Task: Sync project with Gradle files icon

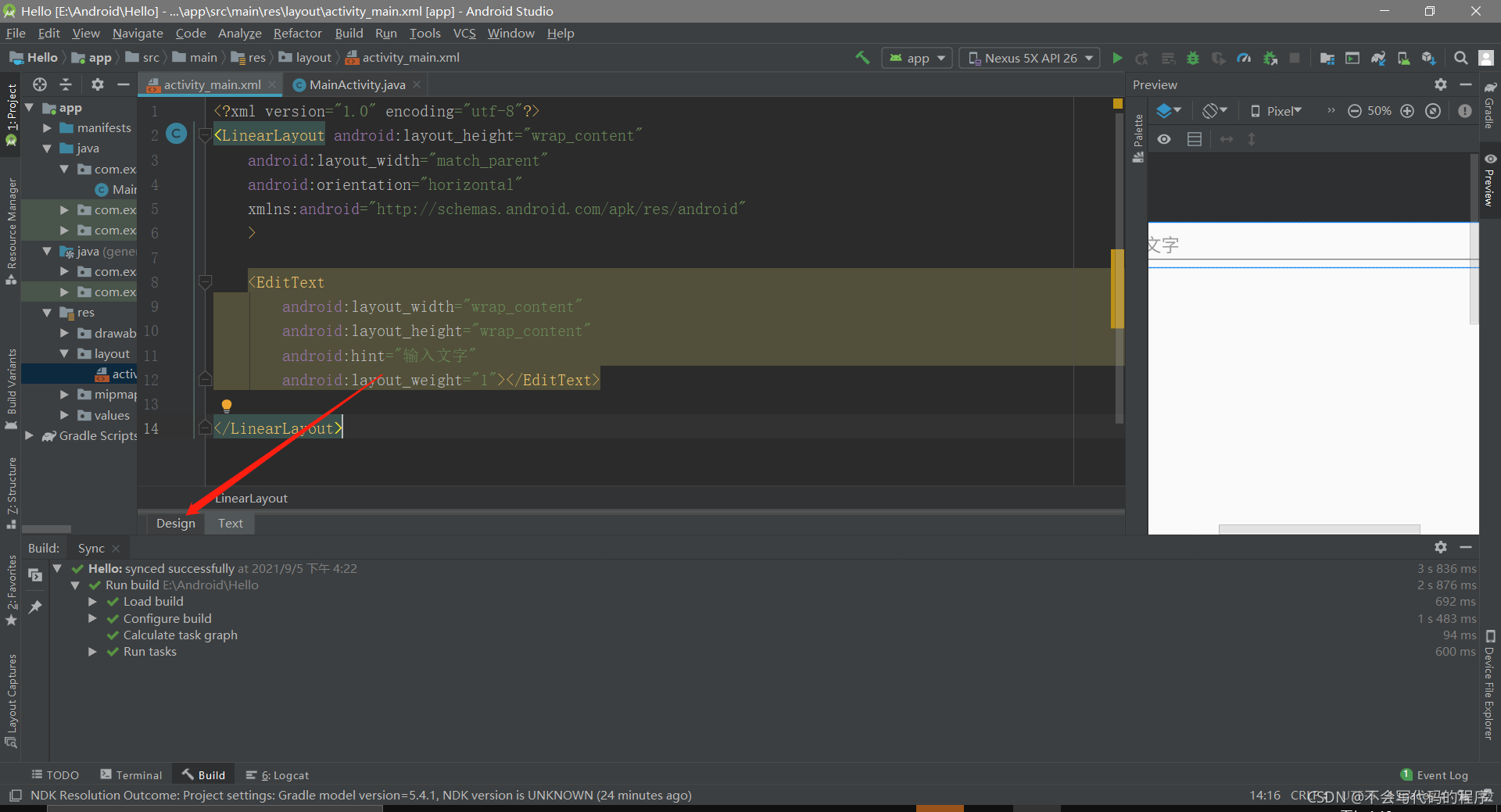Action: (1378, 58)
